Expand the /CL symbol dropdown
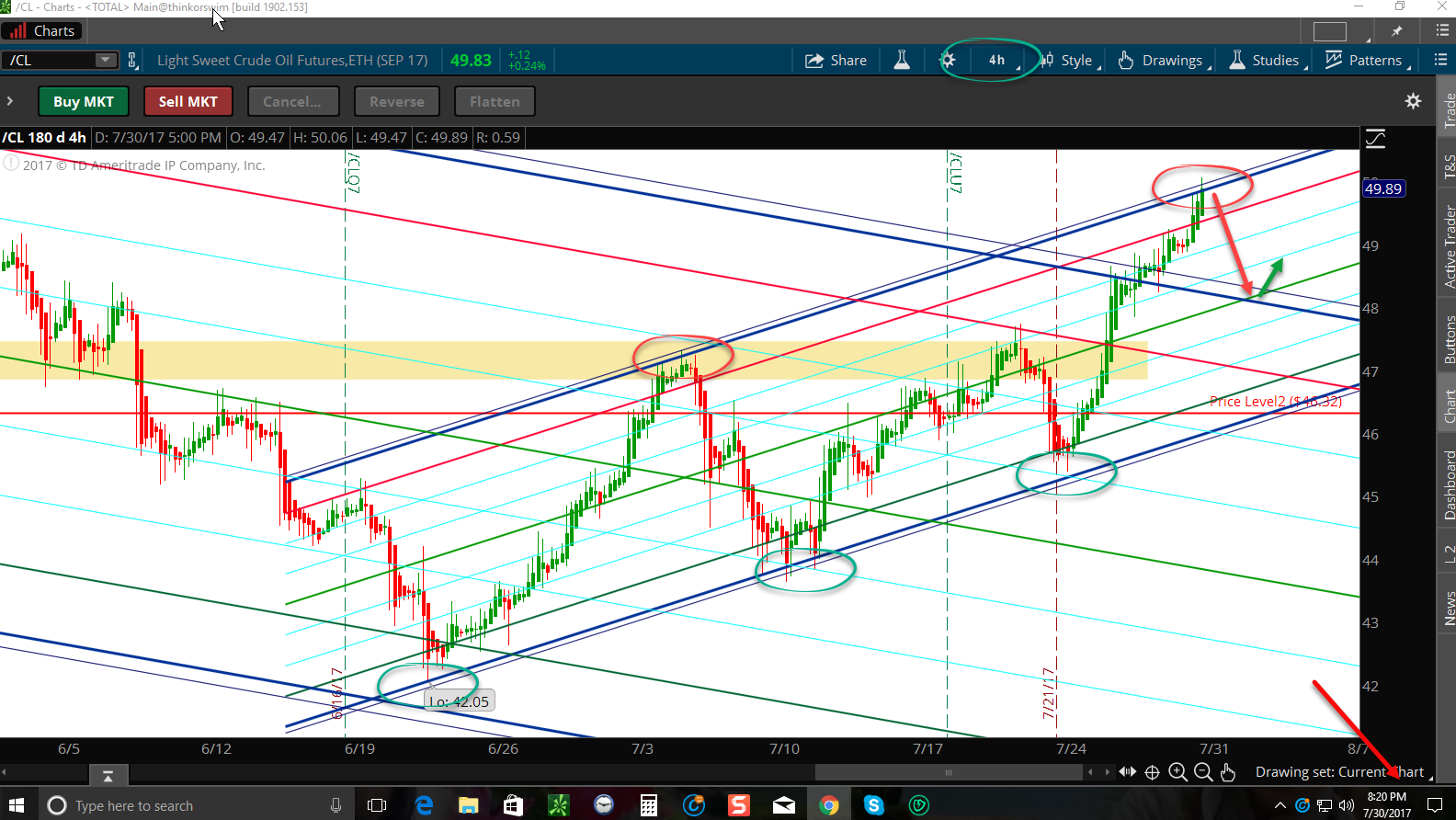The width and height of the screenshot is (1456, 820). 107,60
